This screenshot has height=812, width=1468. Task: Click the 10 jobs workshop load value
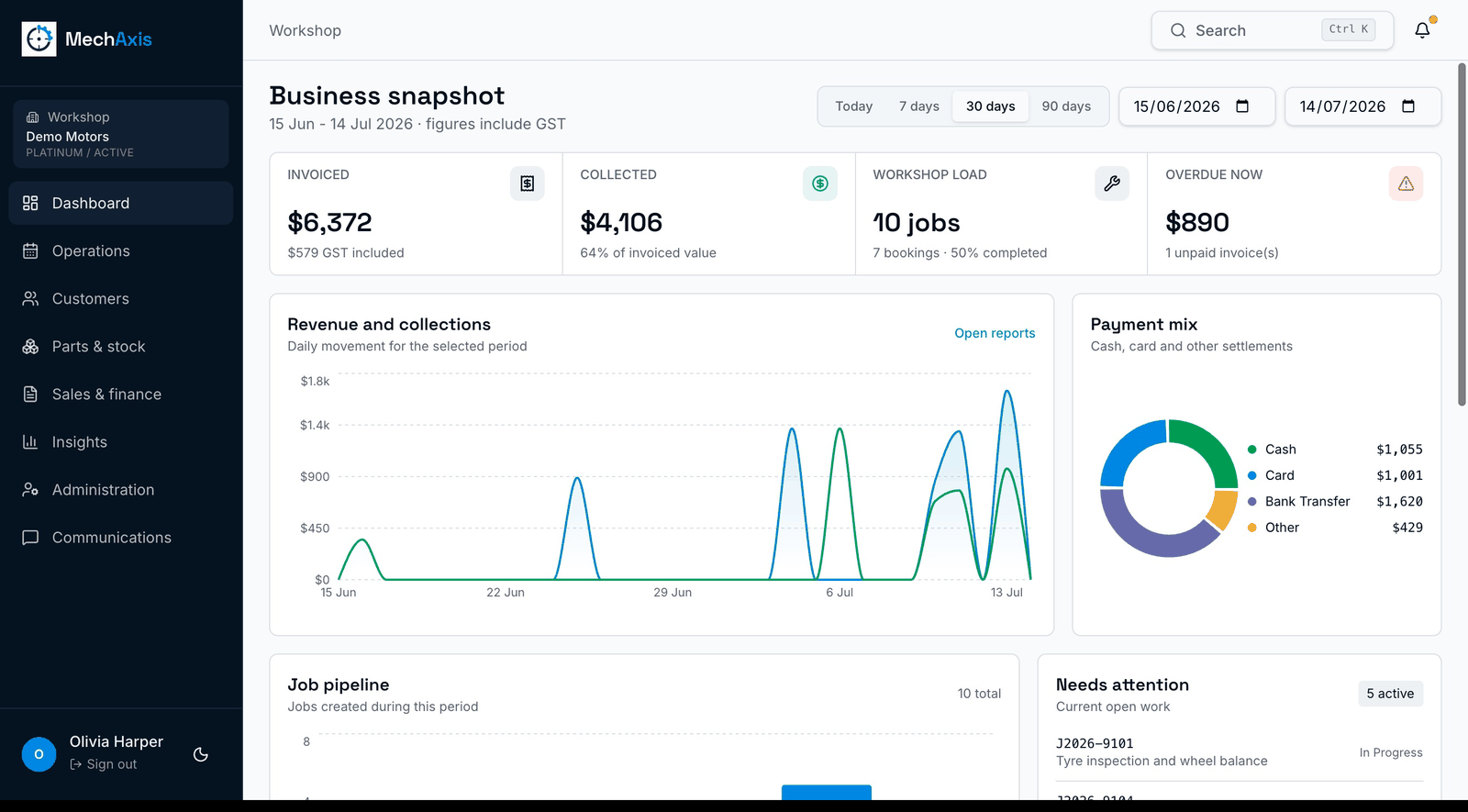pos(917,222)
